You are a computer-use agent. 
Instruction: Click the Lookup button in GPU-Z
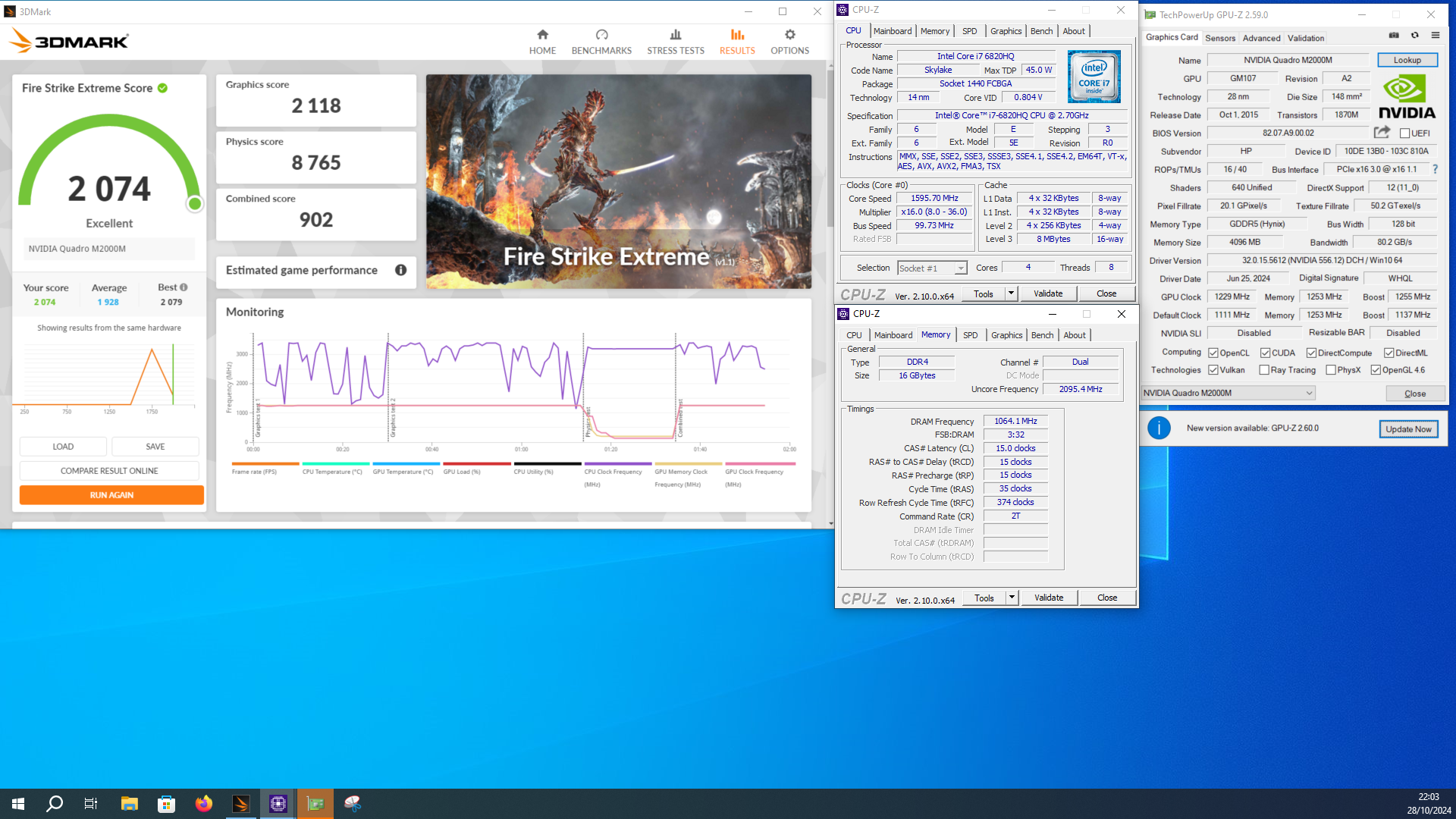tap(1407, 60)
